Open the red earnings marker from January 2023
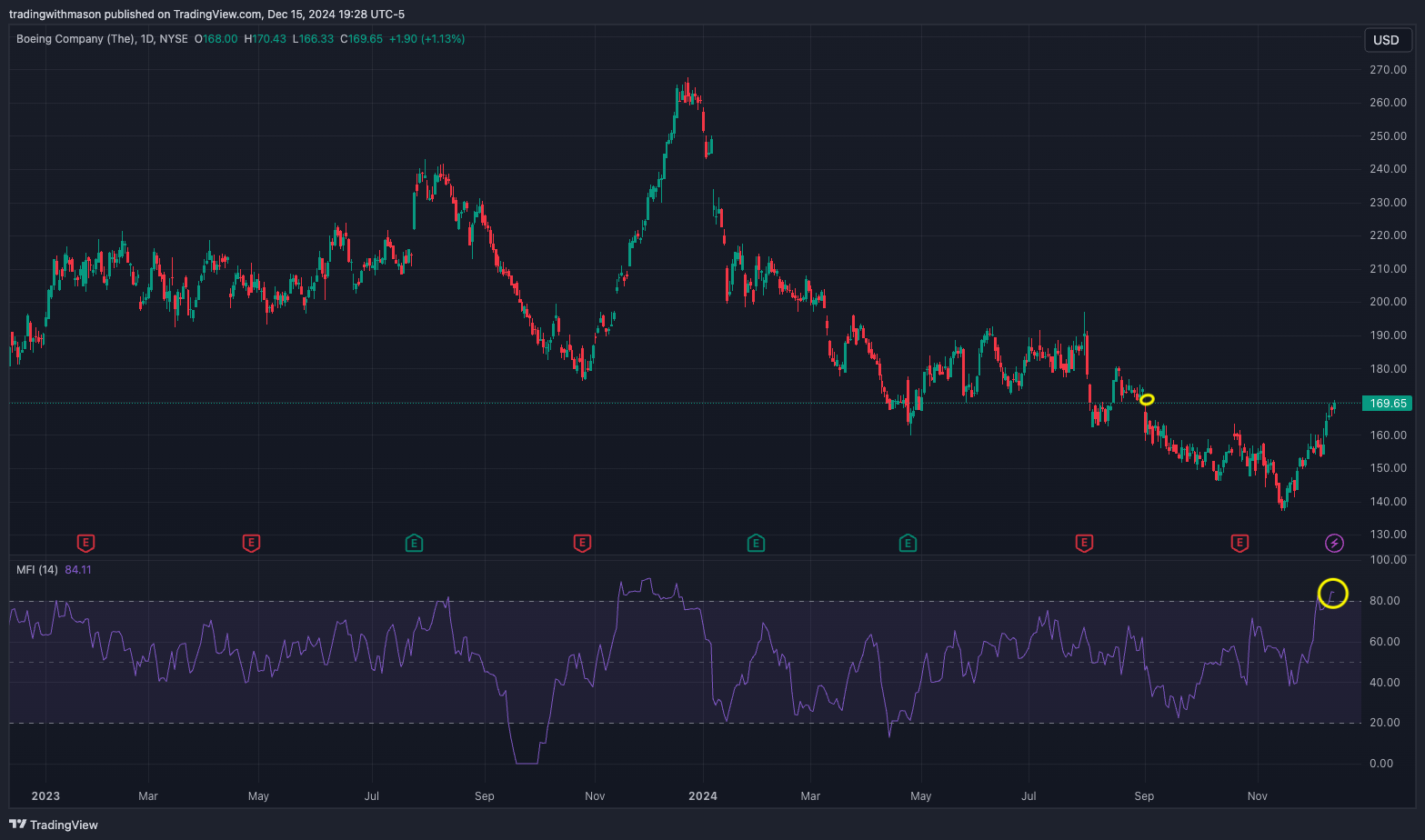The width and height of the screenshot is (1425, 840). click(x=85, y=543)
